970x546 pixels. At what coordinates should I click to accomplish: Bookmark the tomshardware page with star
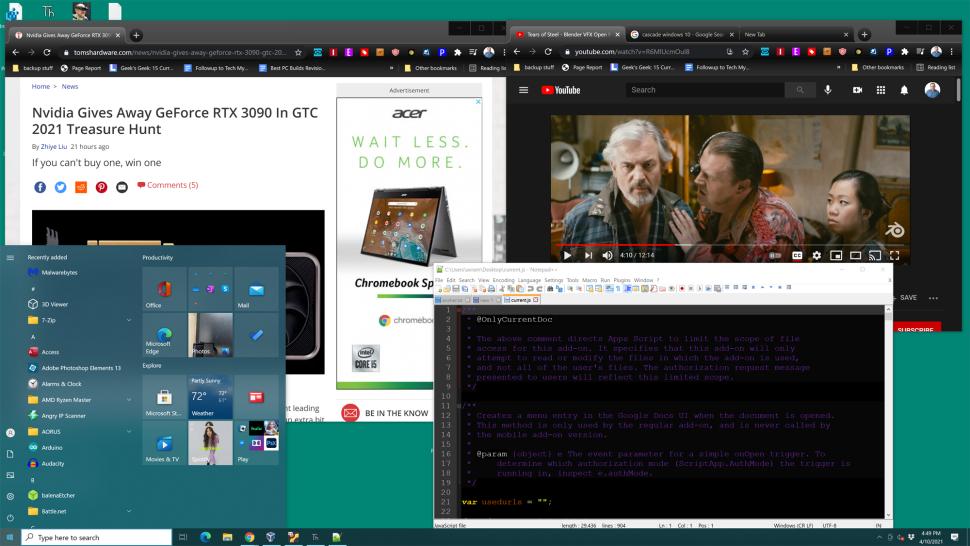pos(298,53)
